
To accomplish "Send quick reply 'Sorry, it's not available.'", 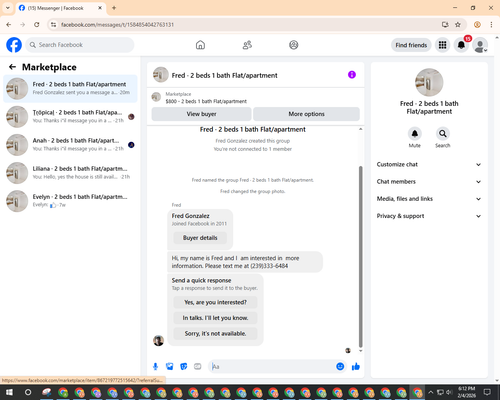I will 215,333.
